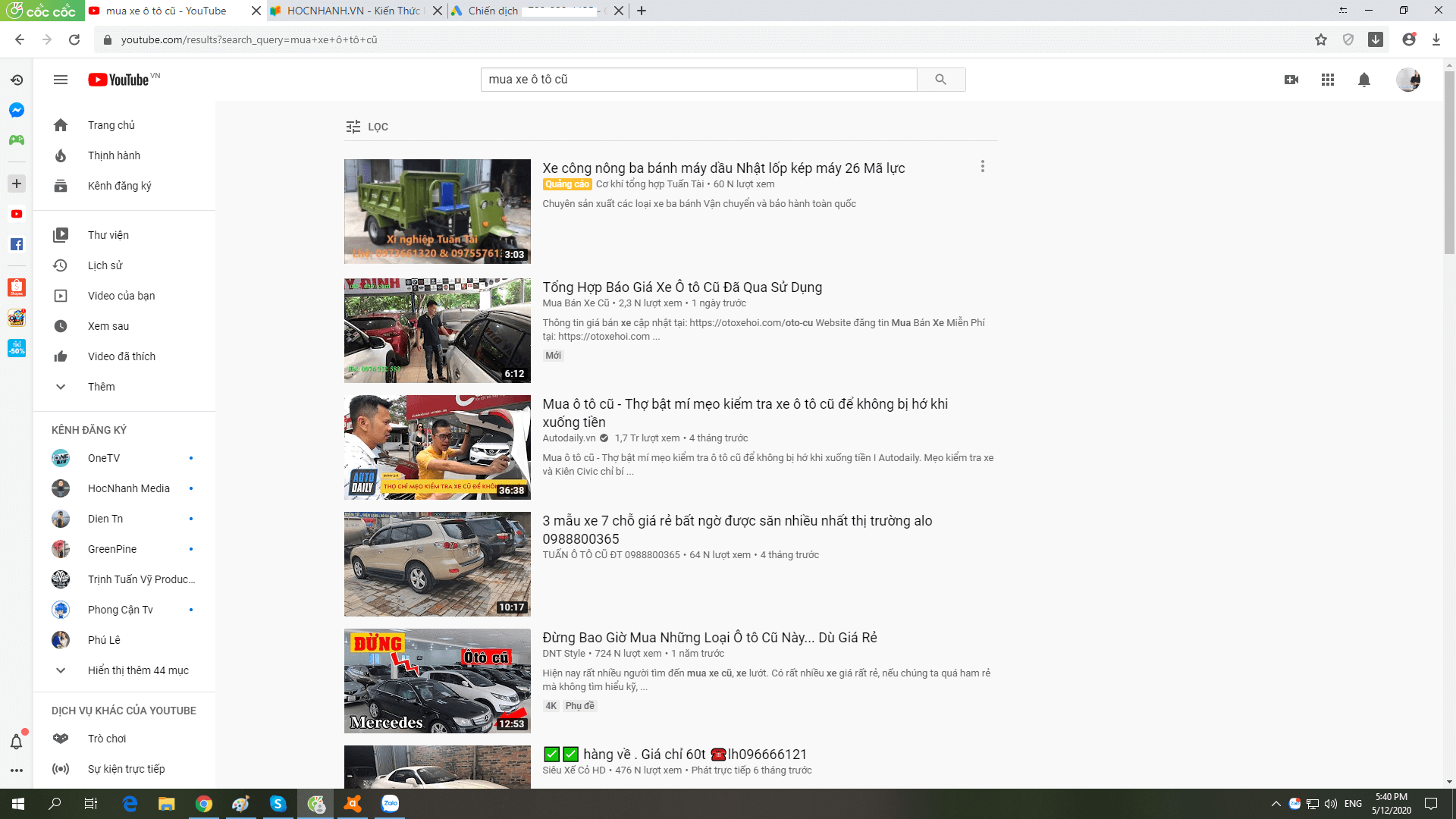The width and height of the screenshot is (1456, 819).
Task: Open Lịch sử in sidebar
Action: coord(105,265)
